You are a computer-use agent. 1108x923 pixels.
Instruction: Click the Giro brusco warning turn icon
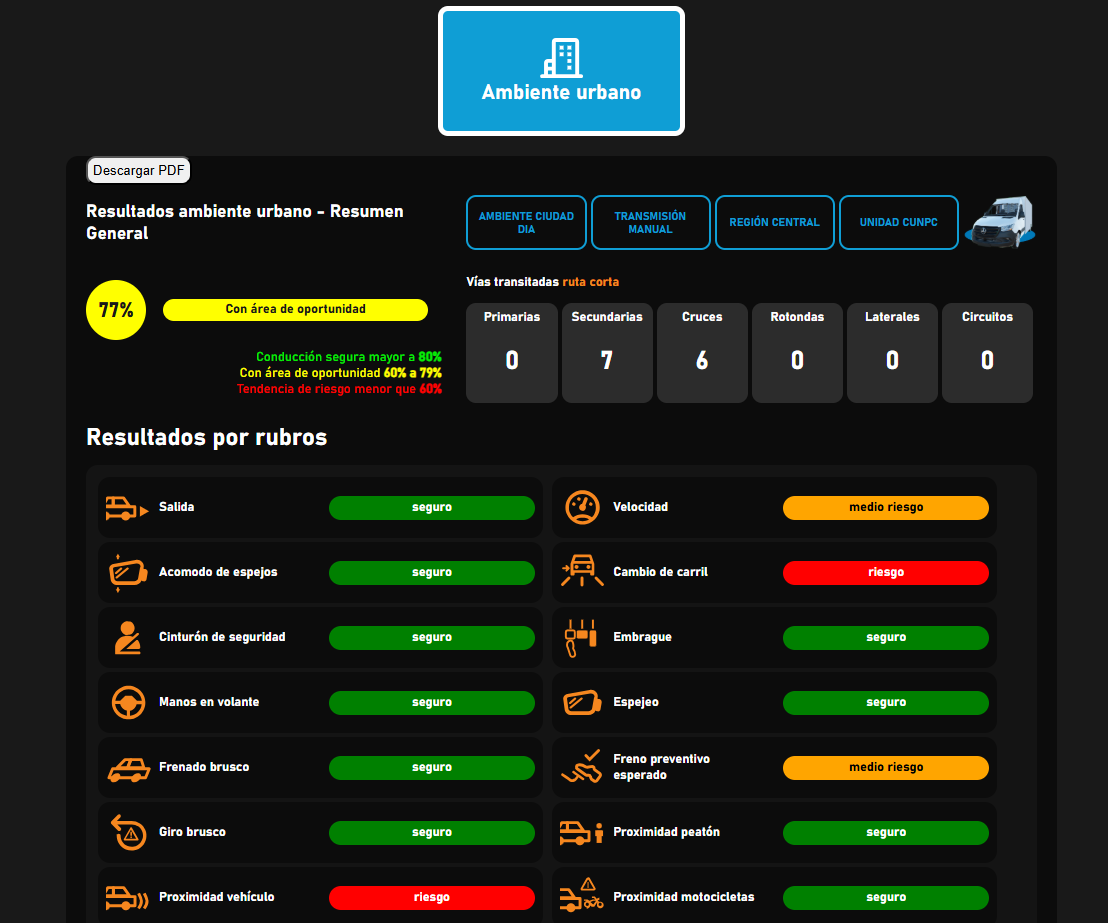[x=127, y=832]
